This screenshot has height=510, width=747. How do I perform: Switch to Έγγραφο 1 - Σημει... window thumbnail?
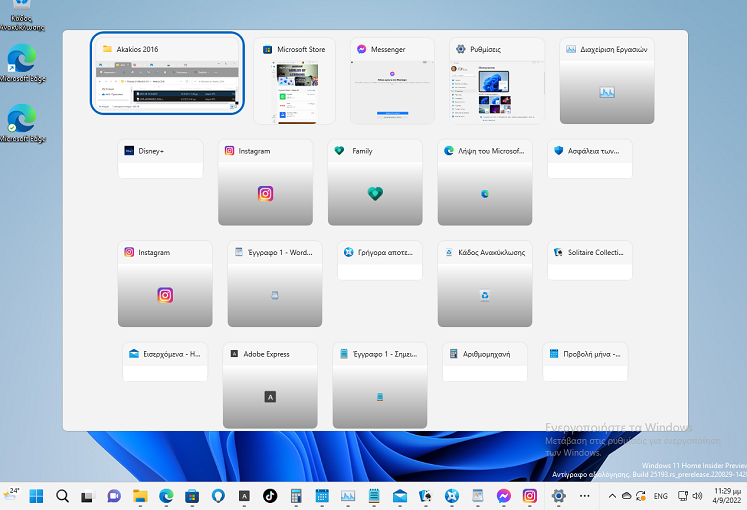click(x=380, y=385)
